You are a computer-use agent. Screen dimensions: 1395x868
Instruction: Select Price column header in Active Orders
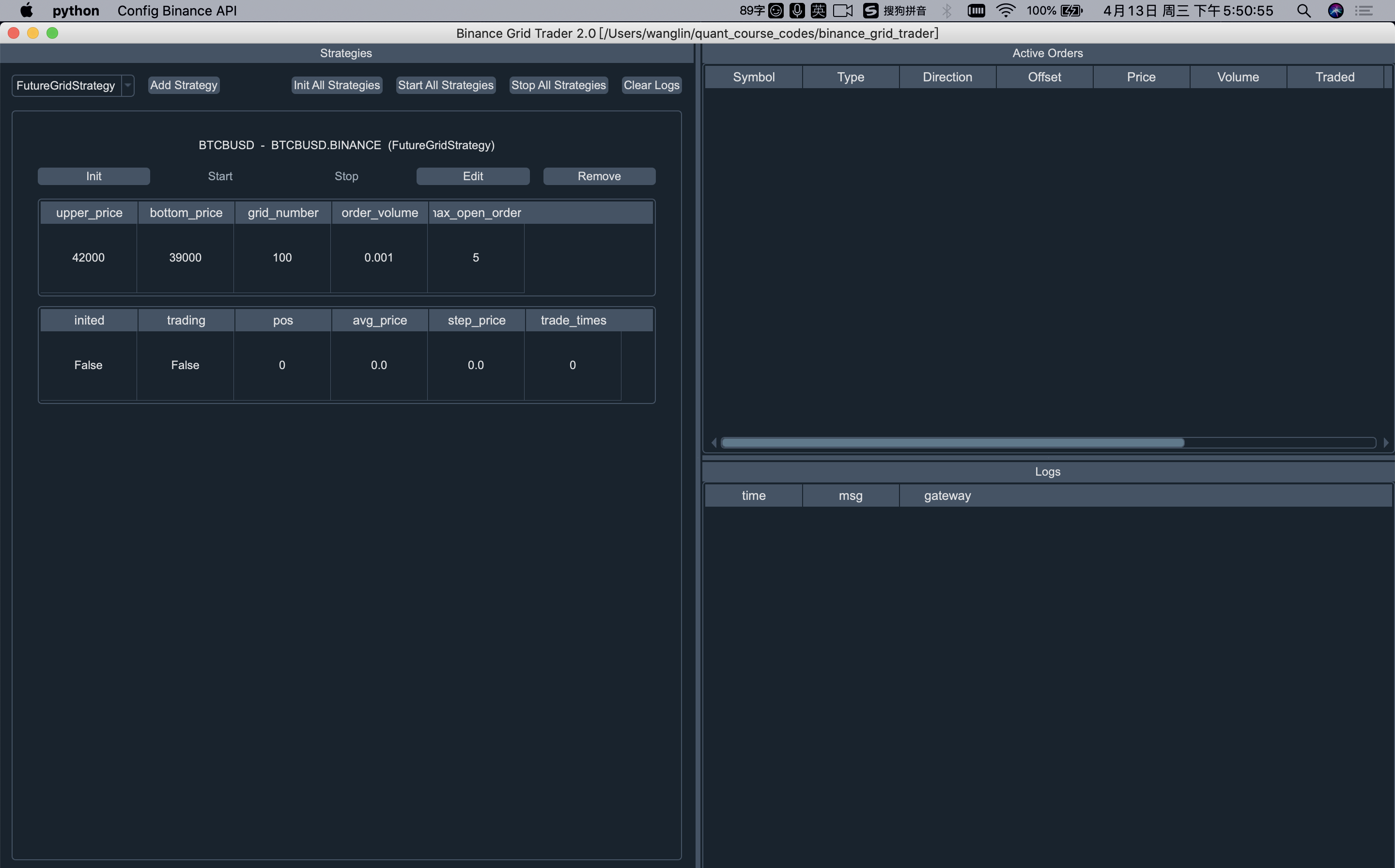tap(1141, 76)
